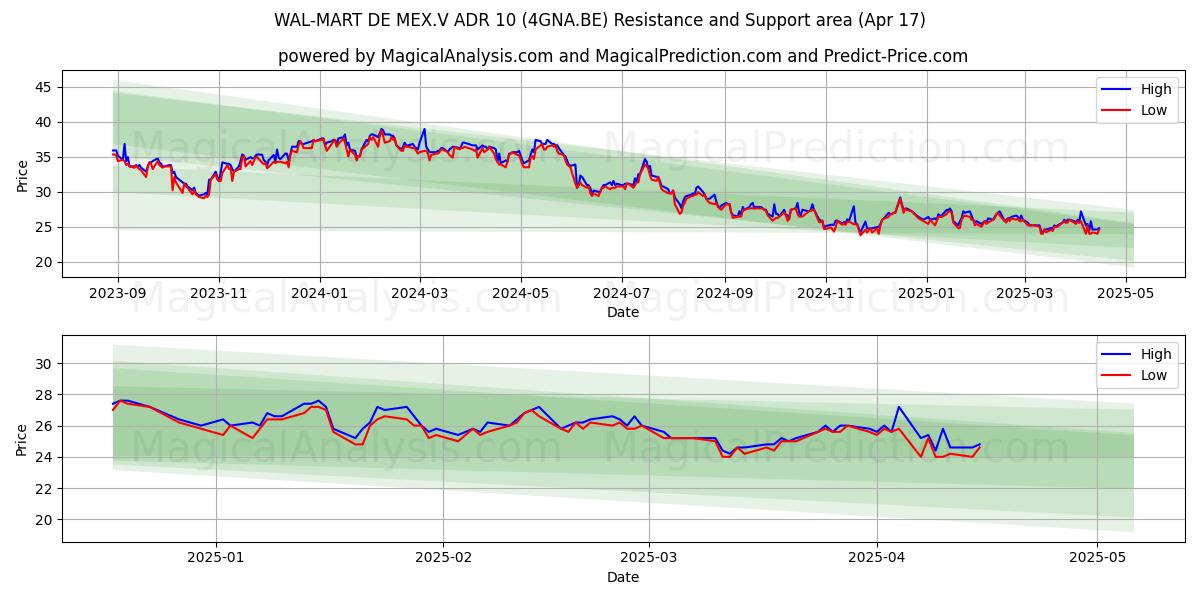This screenshot has height=600, width=1200.
Task: Click the '2024-11' date label on upper chart
Action: click(825, 295)
